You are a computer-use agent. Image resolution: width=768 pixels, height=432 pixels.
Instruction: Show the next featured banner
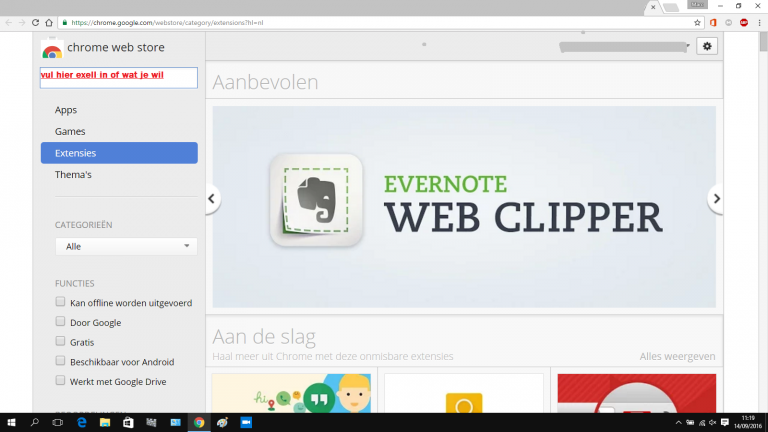[x=716, y=199]
